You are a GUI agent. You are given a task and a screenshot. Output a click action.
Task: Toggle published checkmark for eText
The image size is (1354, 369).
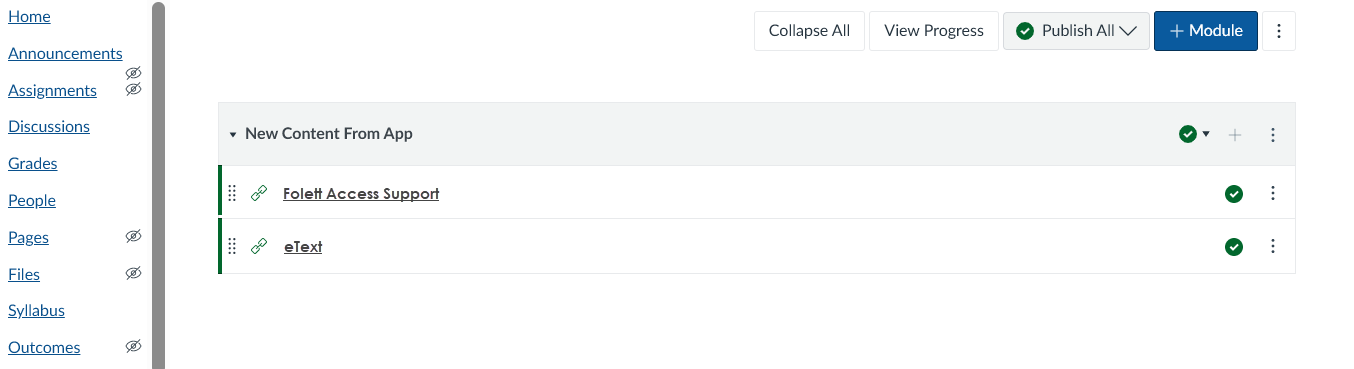[1234, 246]
